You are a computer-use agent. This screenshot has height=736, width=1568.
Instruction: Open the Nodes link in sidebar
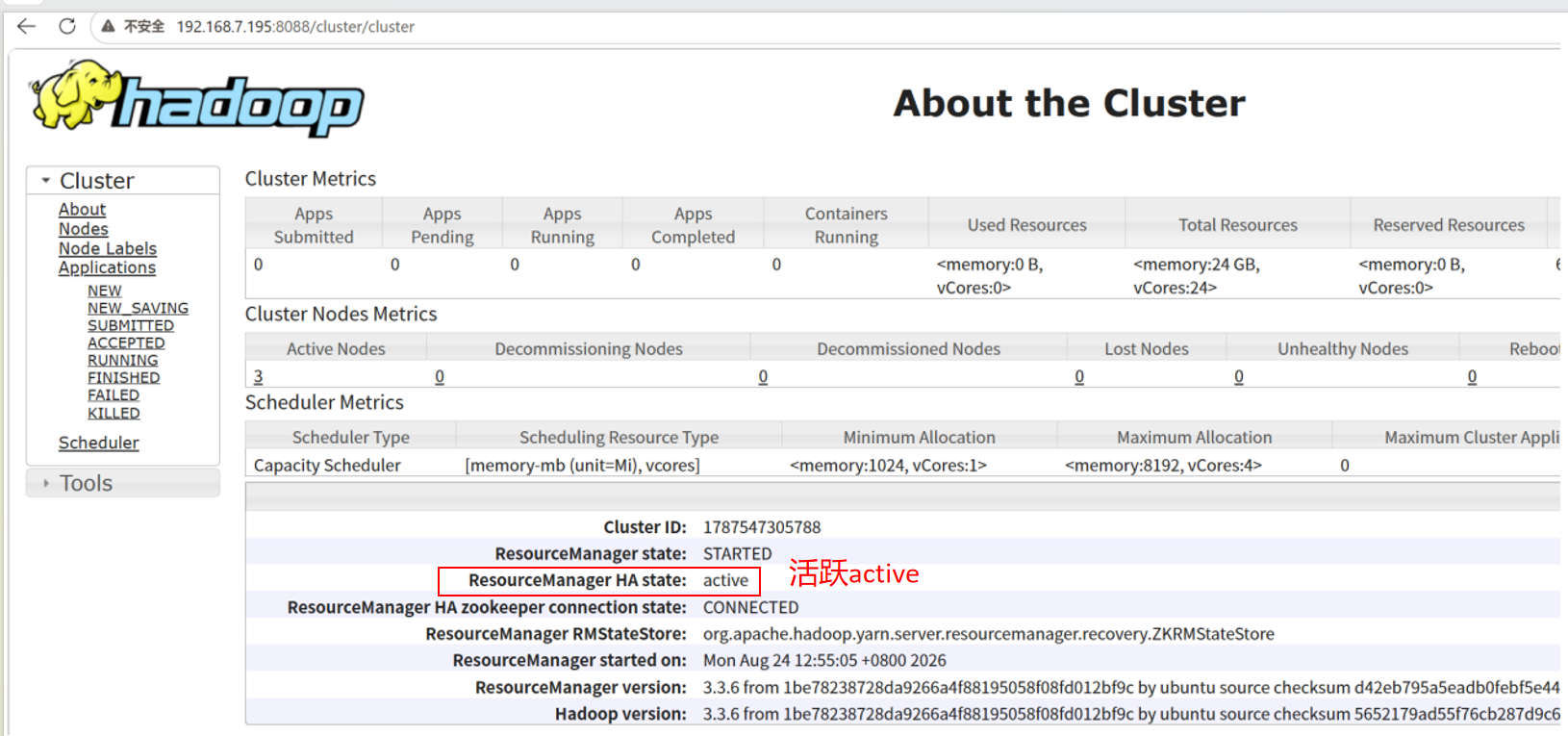(84, 229)
